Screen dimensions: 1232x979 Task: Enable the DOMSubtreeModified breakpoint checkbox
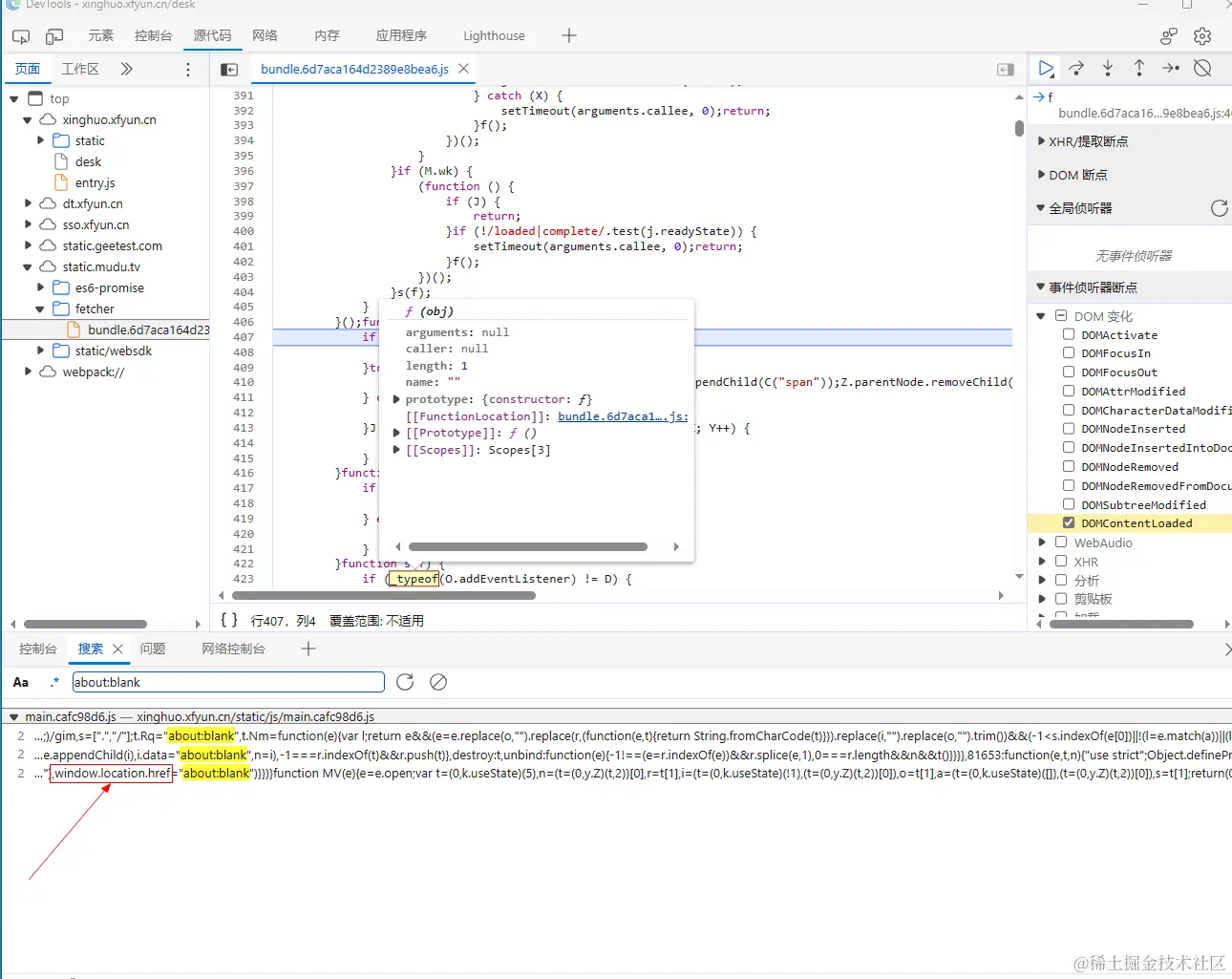pos(1069,504)
